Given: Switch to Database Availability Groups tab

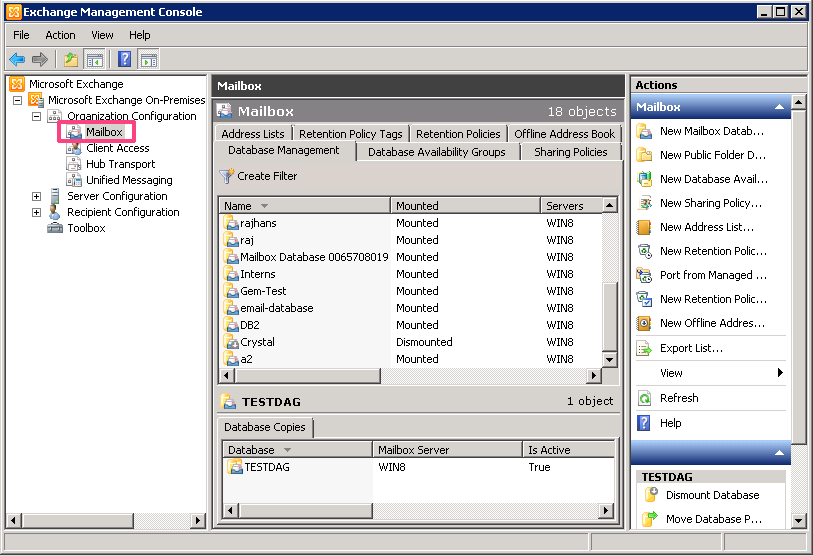Looking at the screenshot, I should pos(437,152).
